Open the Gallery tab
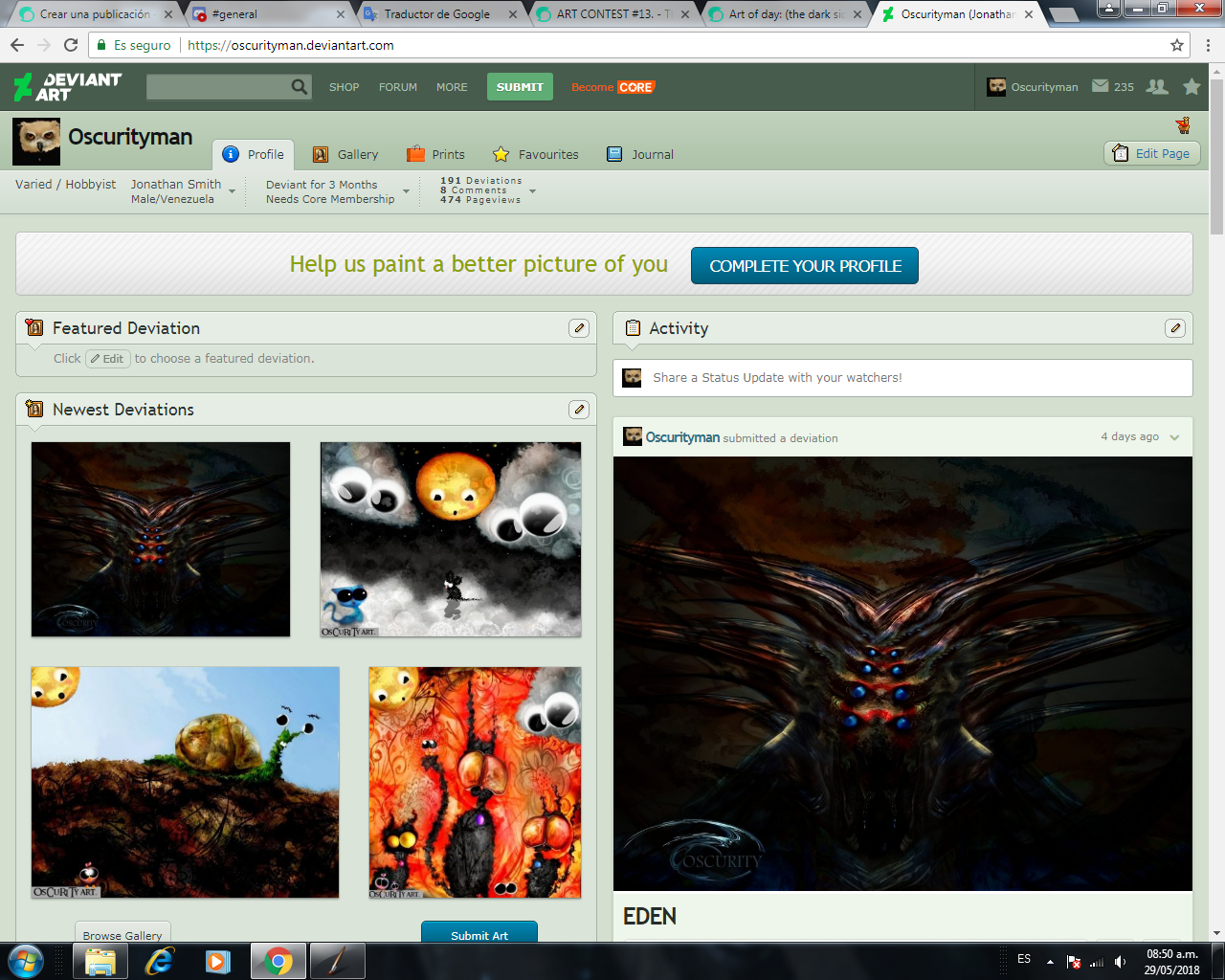This screenshot has height=980, width=1225. click(x=345, y=154)
